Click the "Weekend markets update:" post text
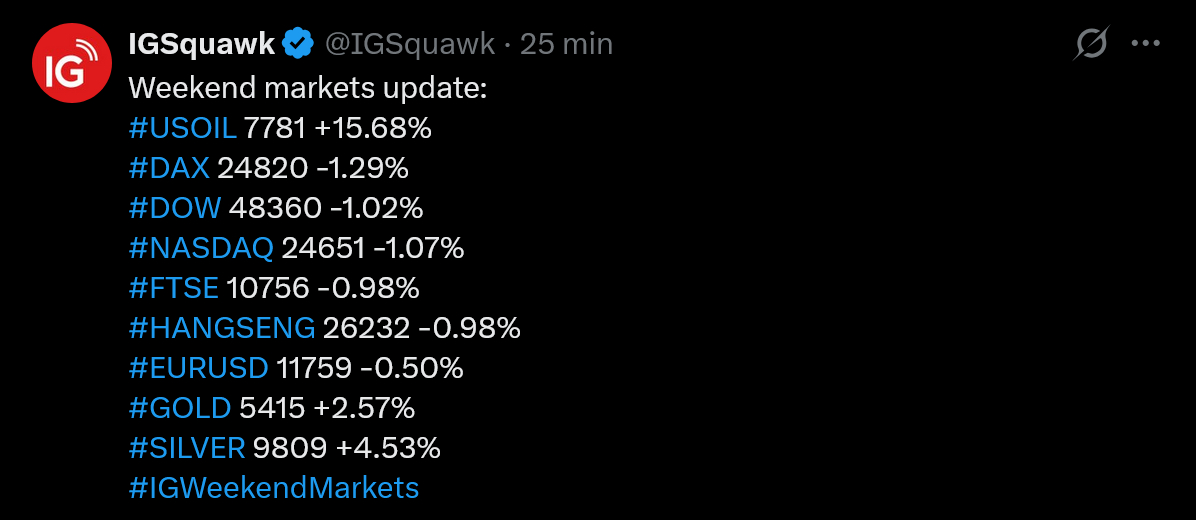The width and height of the screenshot is (1196, 520). click(308, 88)
